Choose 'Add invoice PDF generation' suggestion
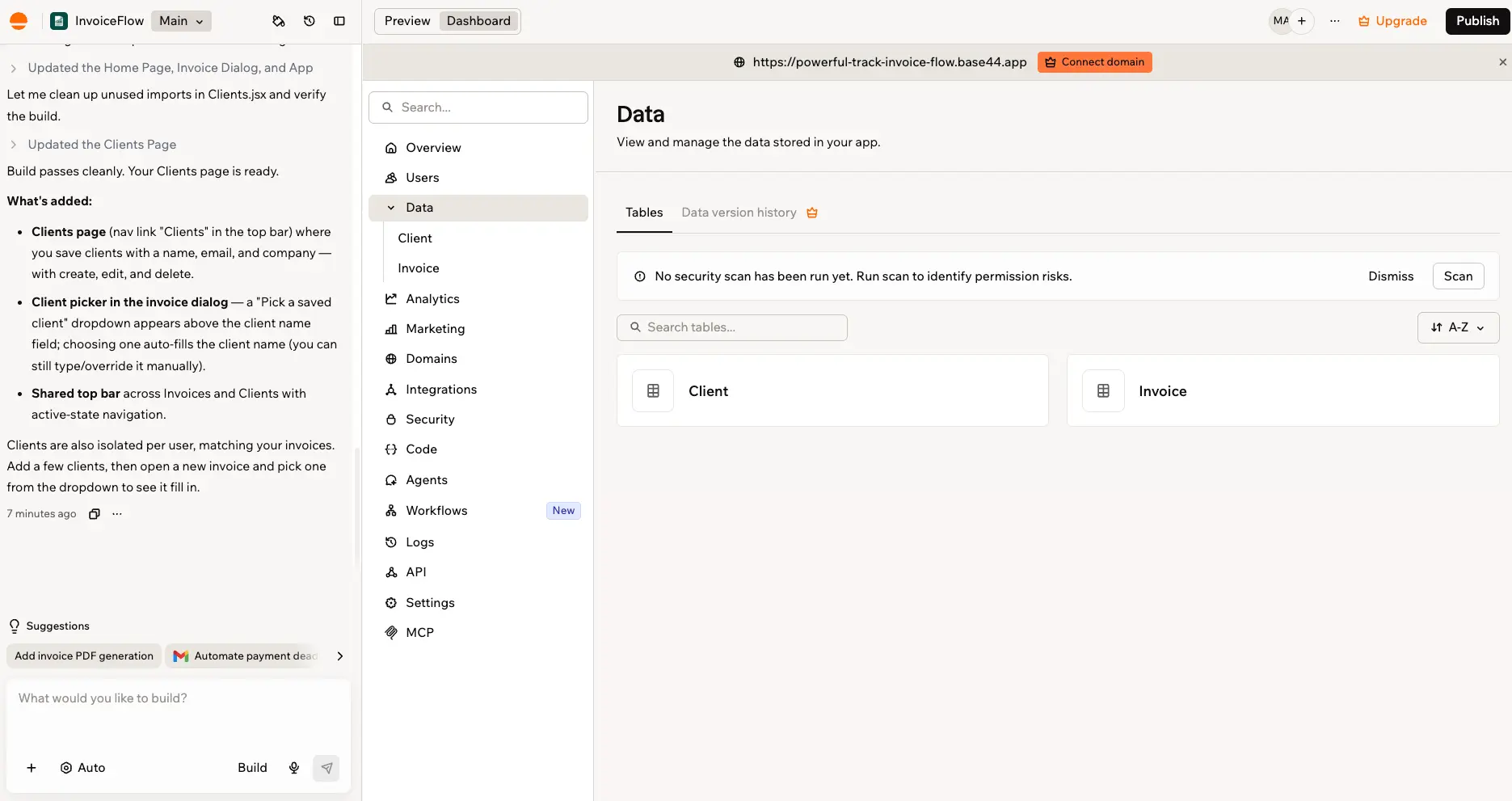This screenshot has height=801, width=1512. pyautogui.click(x=84, y=656)
